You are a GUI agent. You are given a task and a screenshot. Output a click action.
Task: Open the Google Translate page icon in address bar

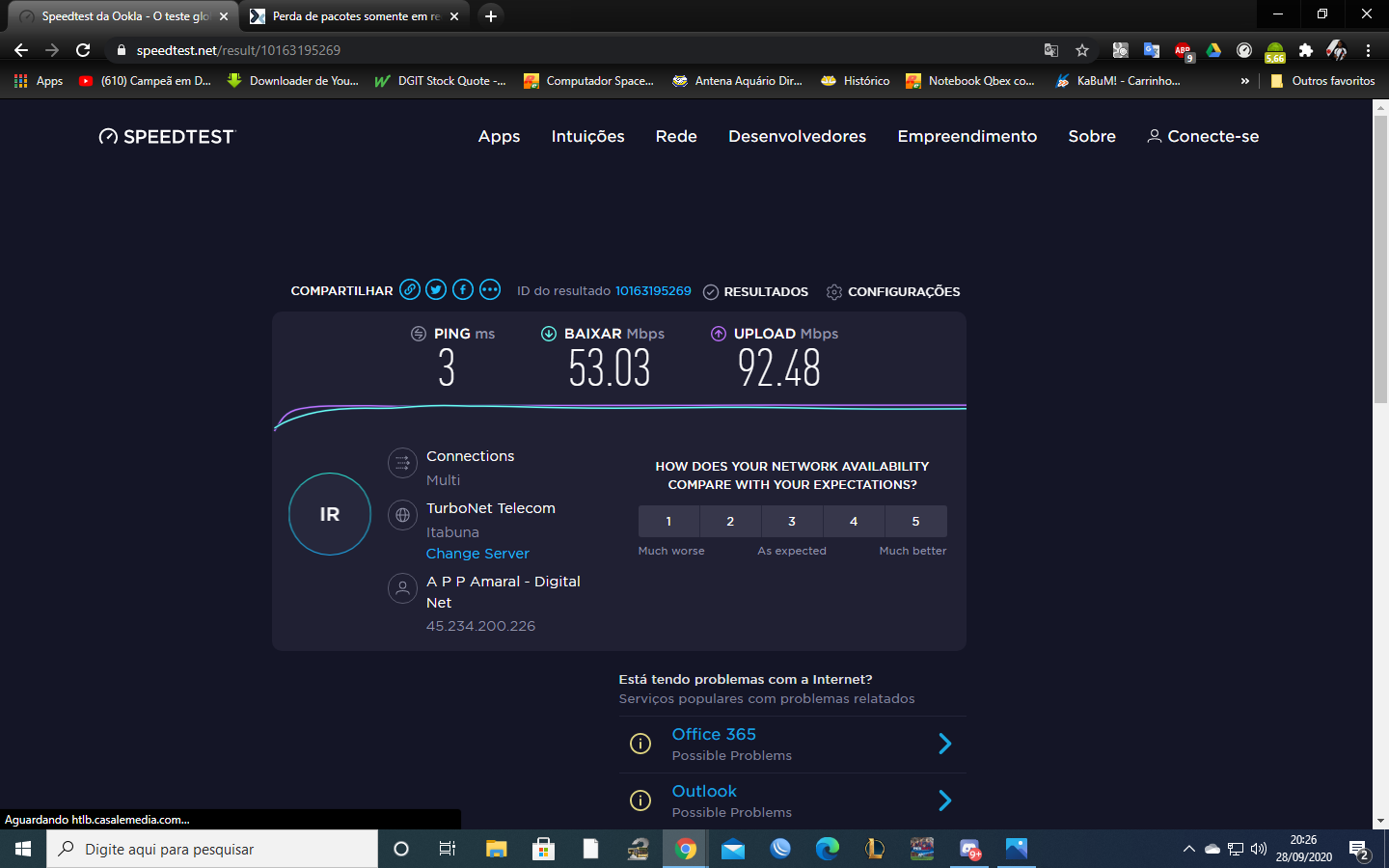[1051, 50]
